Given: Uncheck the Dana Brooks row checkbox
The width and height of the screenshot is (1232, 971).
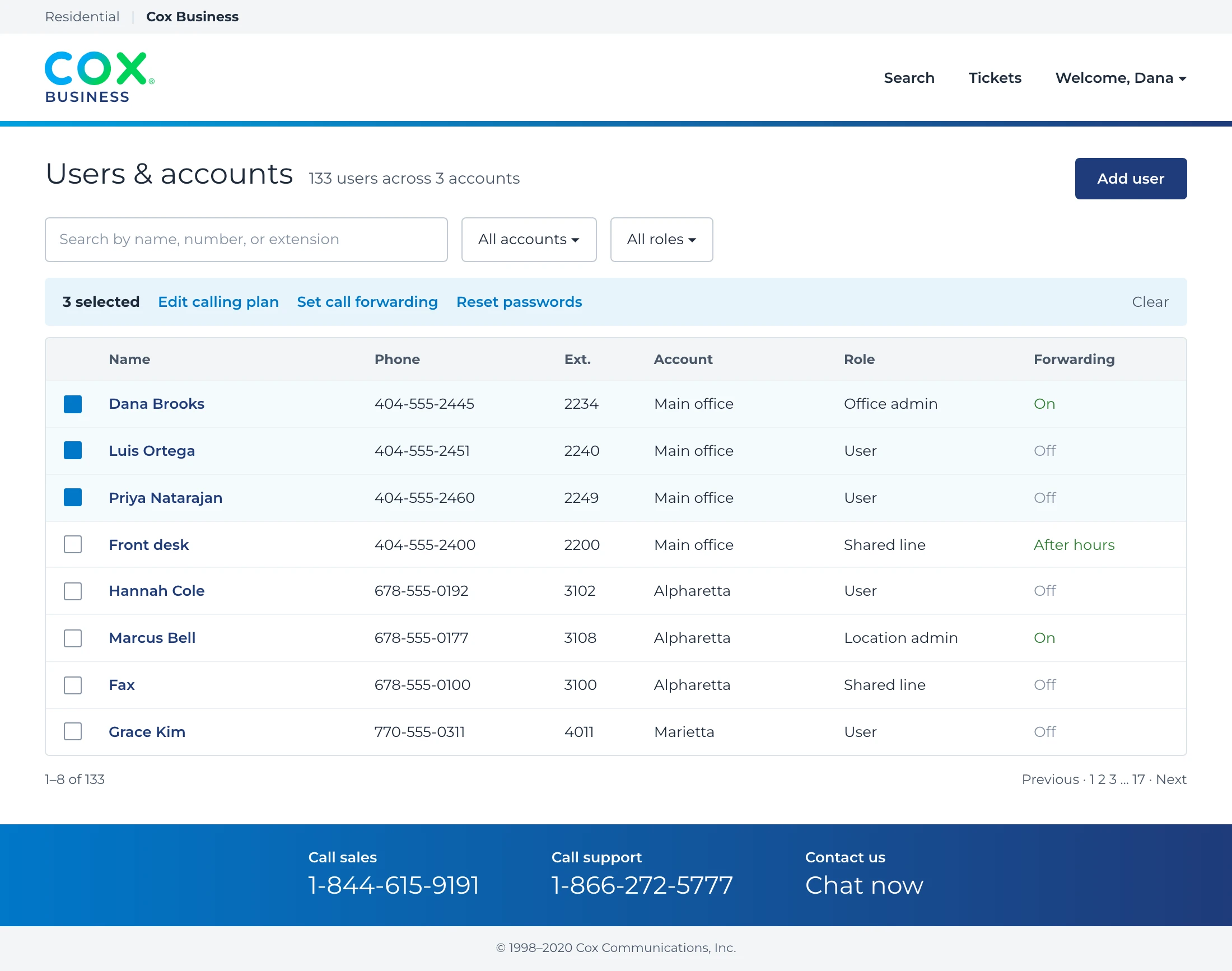Looking at the screenshot, I should click(x=73, y=404).
